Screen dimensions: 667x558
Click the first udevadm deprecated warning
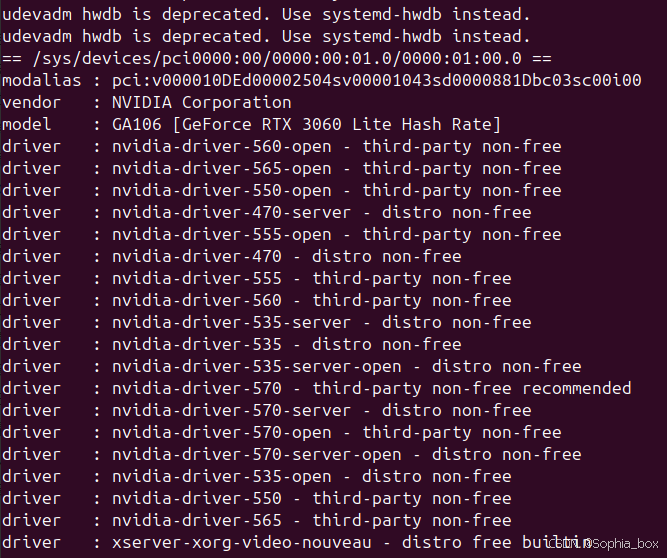pyautogui.click(x=266, y=14)
